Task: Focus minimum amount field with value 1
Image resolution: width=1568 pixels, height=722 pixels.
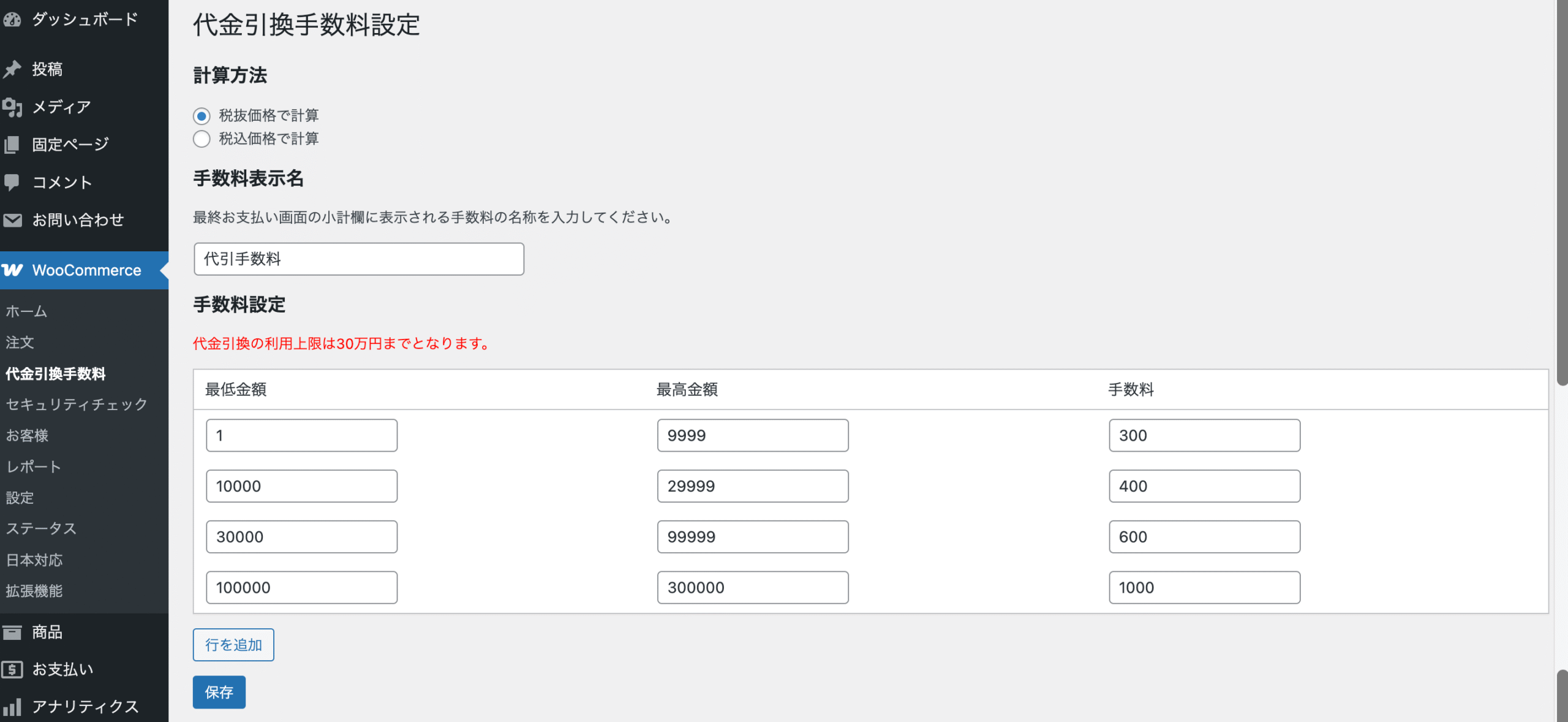Action: click(301, 436)
